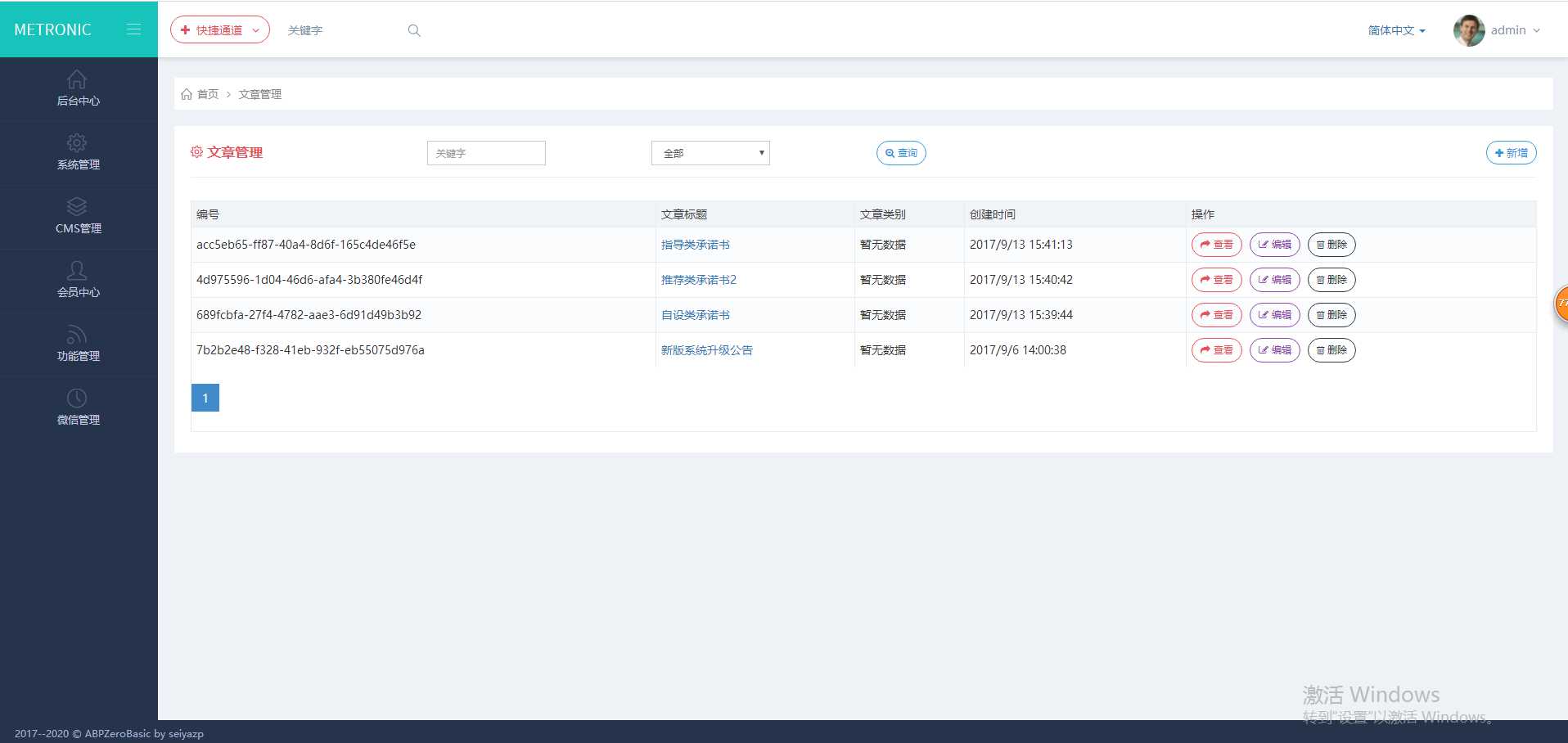Screen dimensions: 1568x743
Task: Open CMS管理 layers icon in sidebar
Action: 77,206
